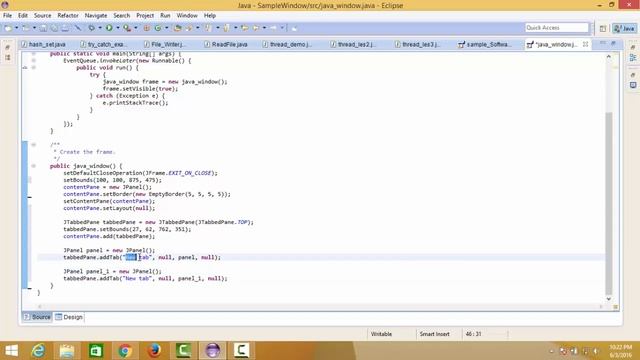The image size is (640, 360).
Task: Switch to the Design tab
Action: point(69,317)
